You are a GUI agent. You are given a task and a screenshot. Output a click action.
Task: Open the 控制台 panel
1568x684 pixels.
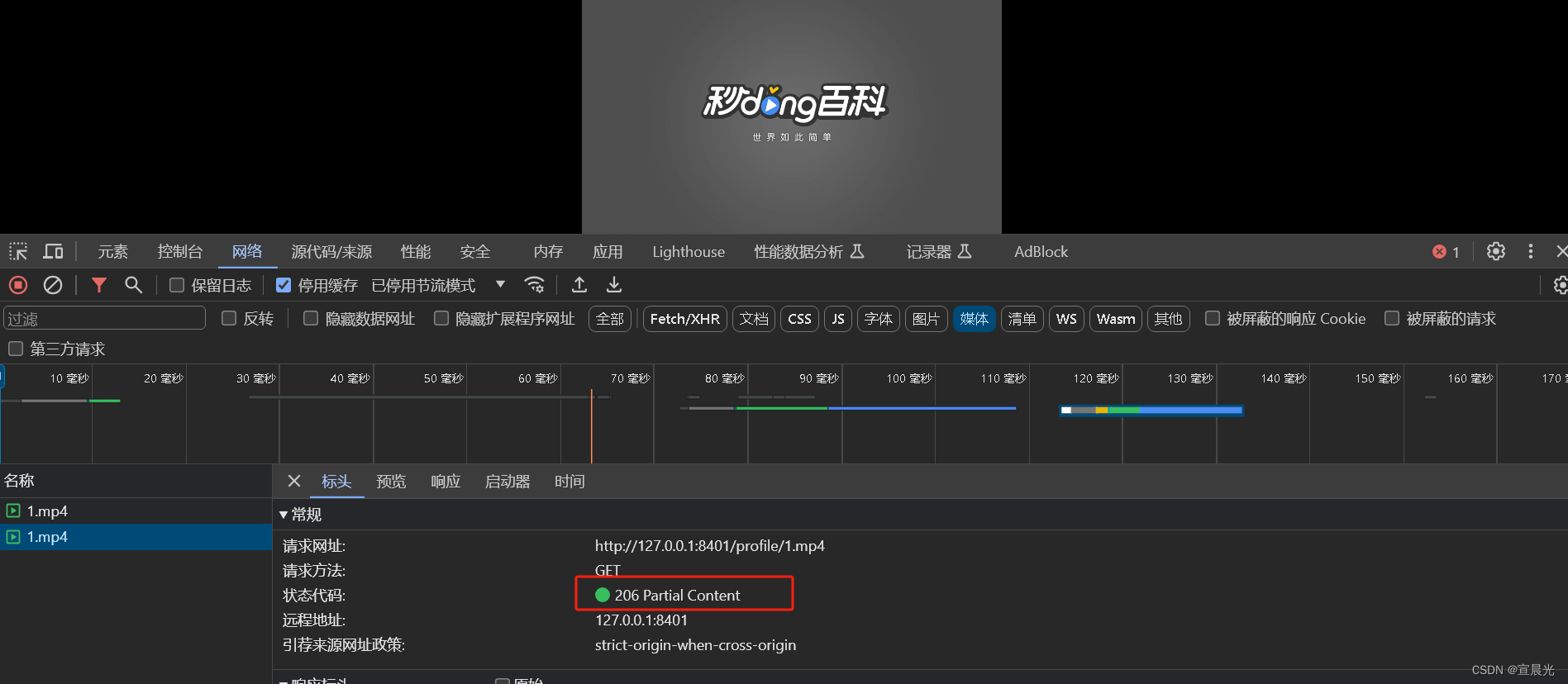tap(180, 251)
